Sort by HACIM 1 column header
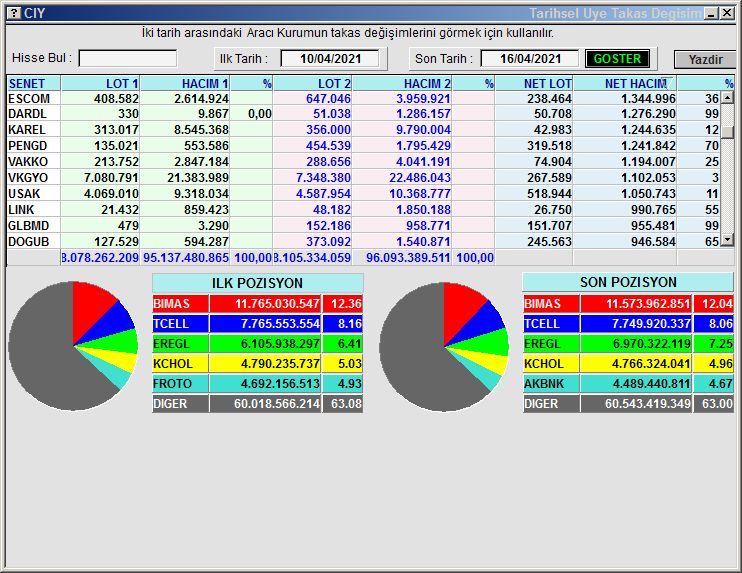Image resolution: width=742 pixels, height=573 pixels. point(185,83)
